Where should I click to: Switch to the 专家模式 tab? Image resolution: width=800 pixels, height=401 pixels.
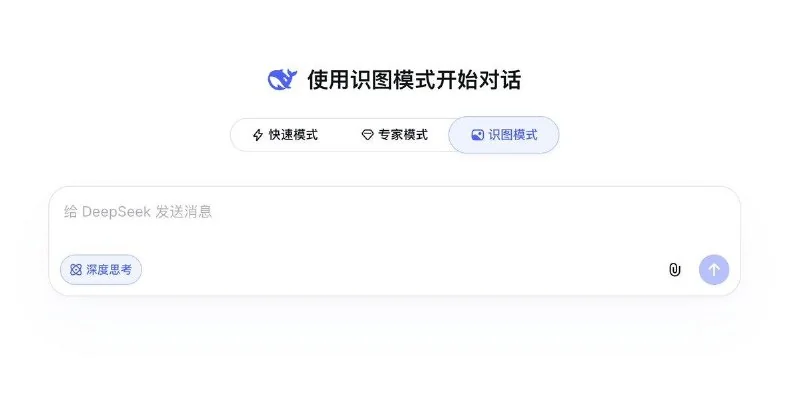coord(394,135)
